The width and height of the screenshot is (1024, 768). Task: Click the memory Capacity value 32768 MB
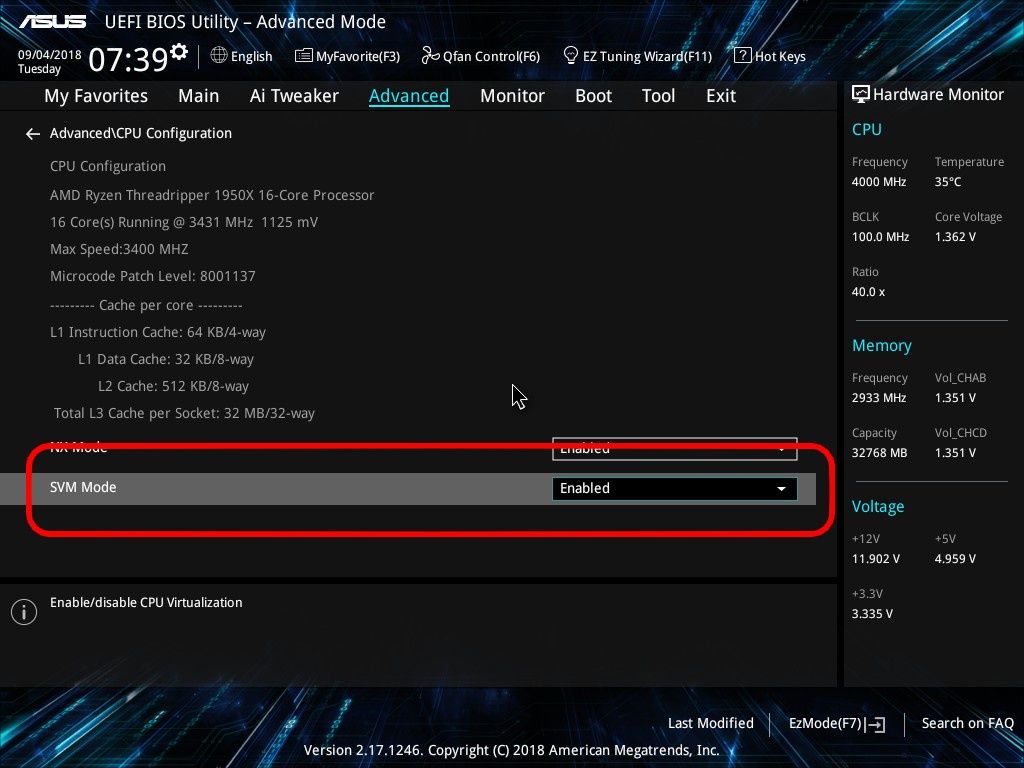coord(879,453)
